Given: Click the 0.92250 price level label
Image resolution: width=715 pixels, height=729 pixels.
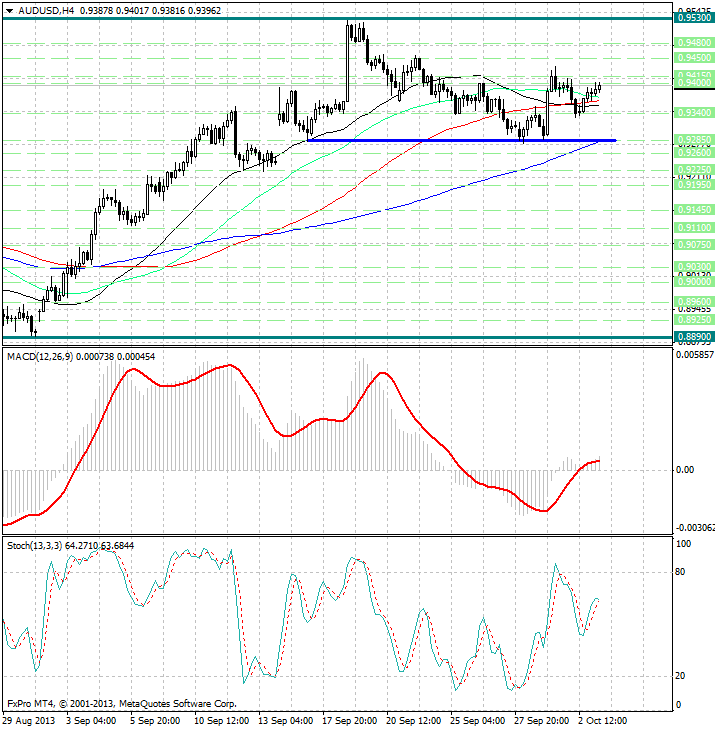Looking at the screenshot, I should point(694,170).
